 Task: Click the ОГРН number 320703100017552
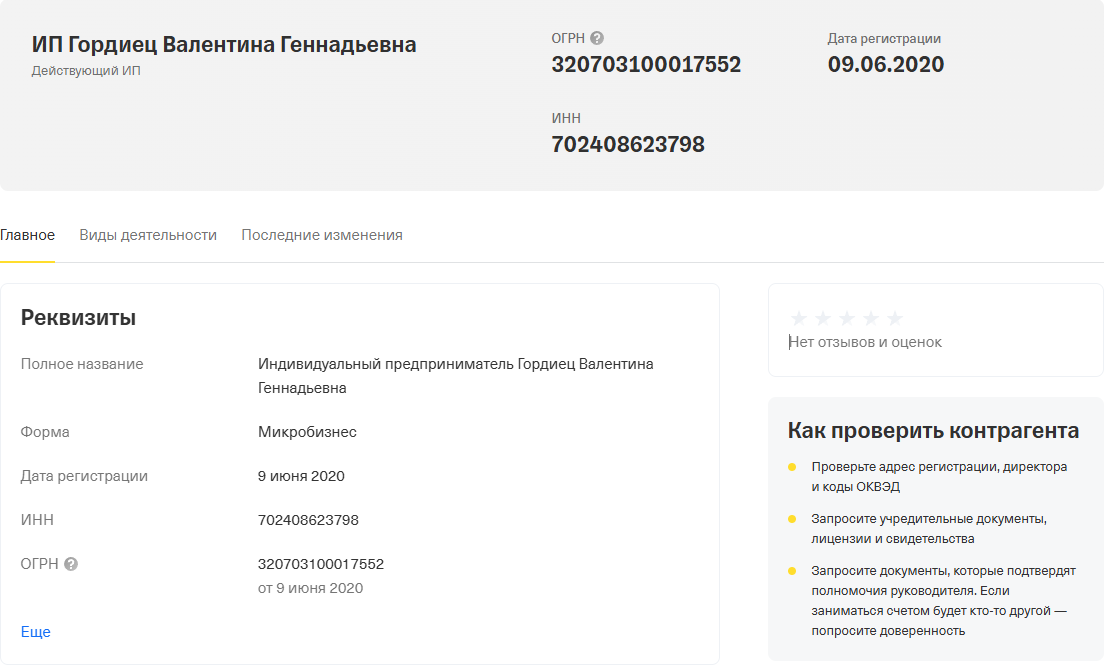click(x=646, y=63)
